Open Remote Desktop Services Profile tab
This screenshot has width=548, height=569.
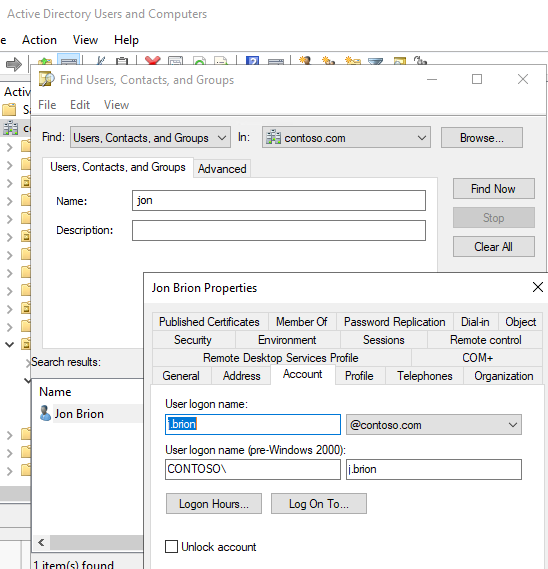(281, 358)
